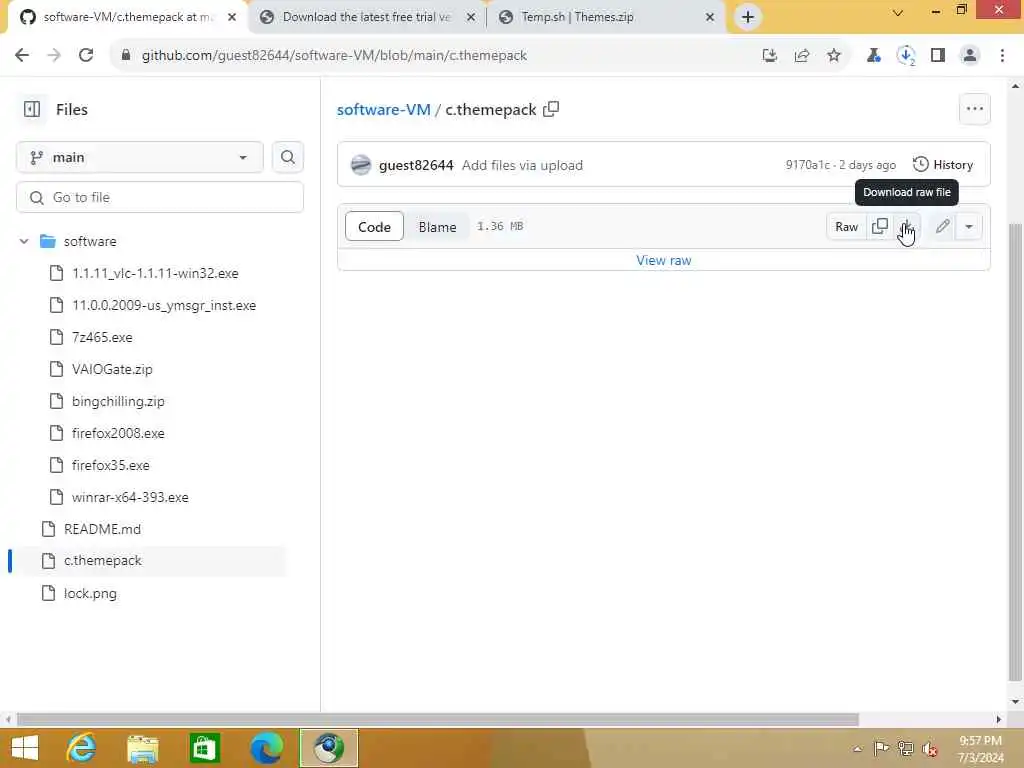Image resolution: width=1024 pixels, height=768 pixels.
Task: Toggle browser side panel icon
Action: pyautogui.click(x=938, y=56)
